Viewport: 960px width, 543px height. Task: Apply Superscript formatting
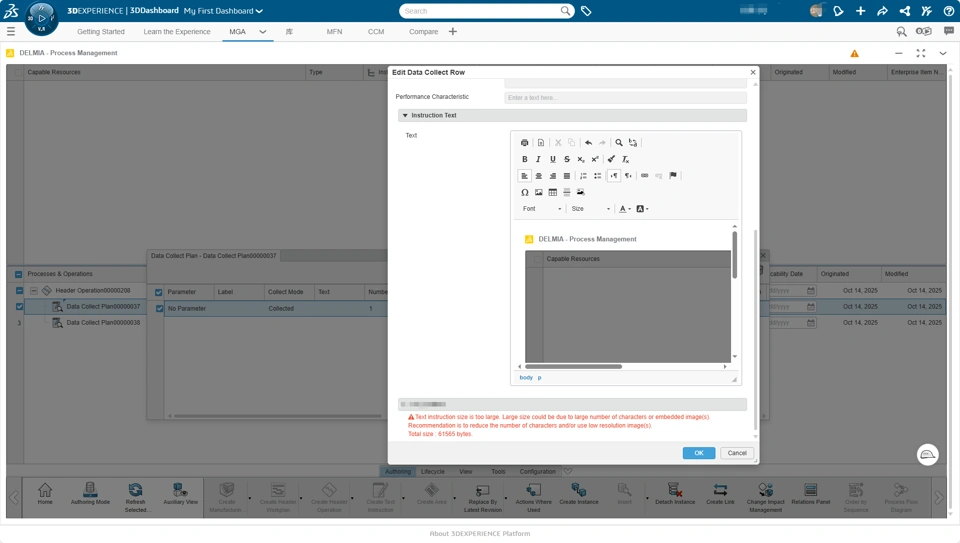[x=594, y=159]
